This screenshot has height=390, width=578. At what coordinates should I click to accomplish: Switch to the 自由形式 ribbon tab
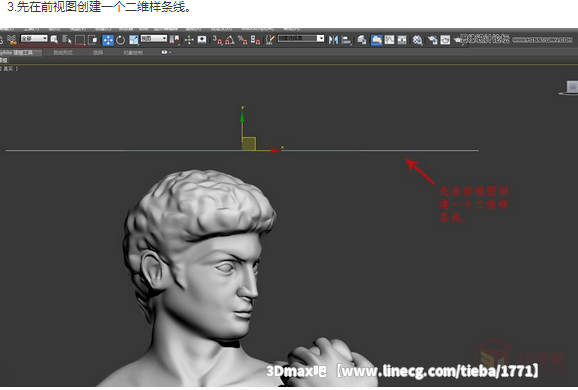pyautogui.click(x=63, y=53)
